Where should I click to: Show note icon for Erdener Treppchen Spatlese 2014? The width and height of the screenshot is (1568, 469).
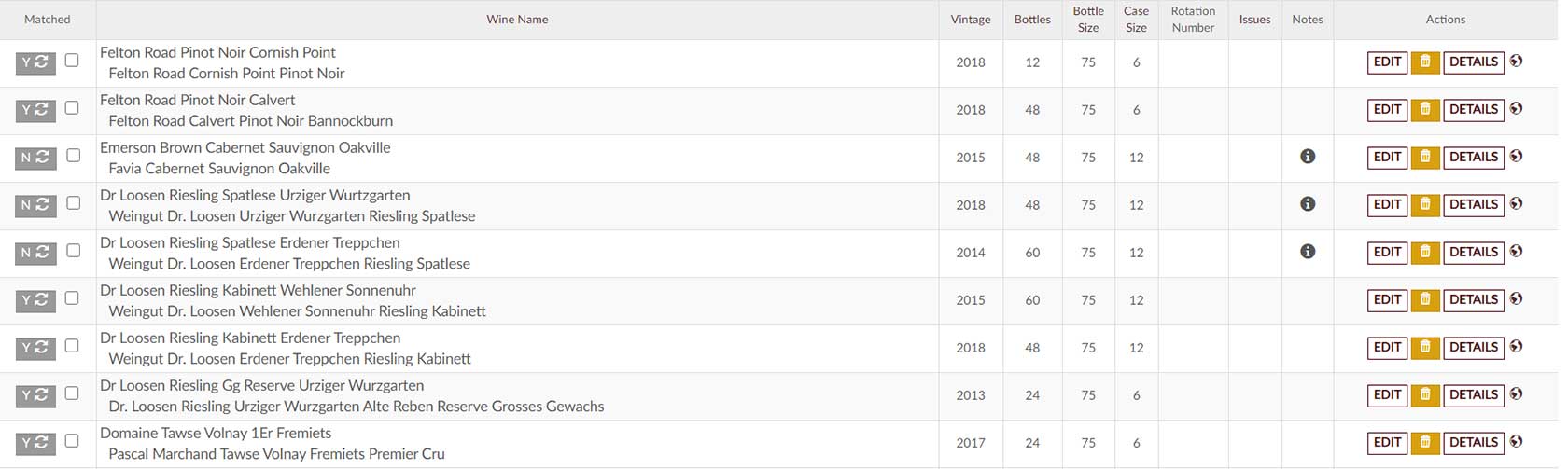click(x=1308, y=252)
